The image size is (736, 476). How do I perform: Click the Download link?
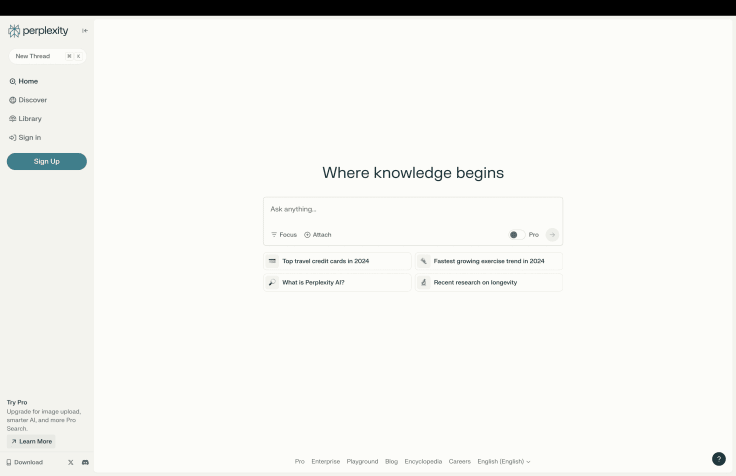(24, 462)
